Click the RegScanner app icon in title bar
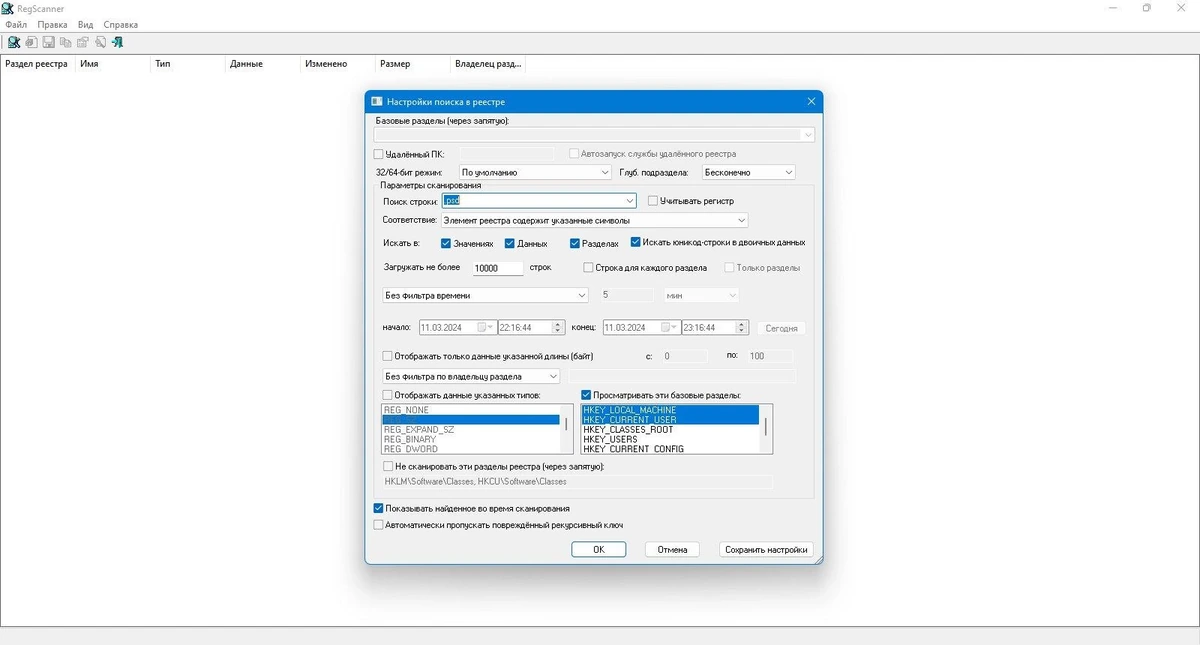Screen dimensions: 1200x645 8,8
